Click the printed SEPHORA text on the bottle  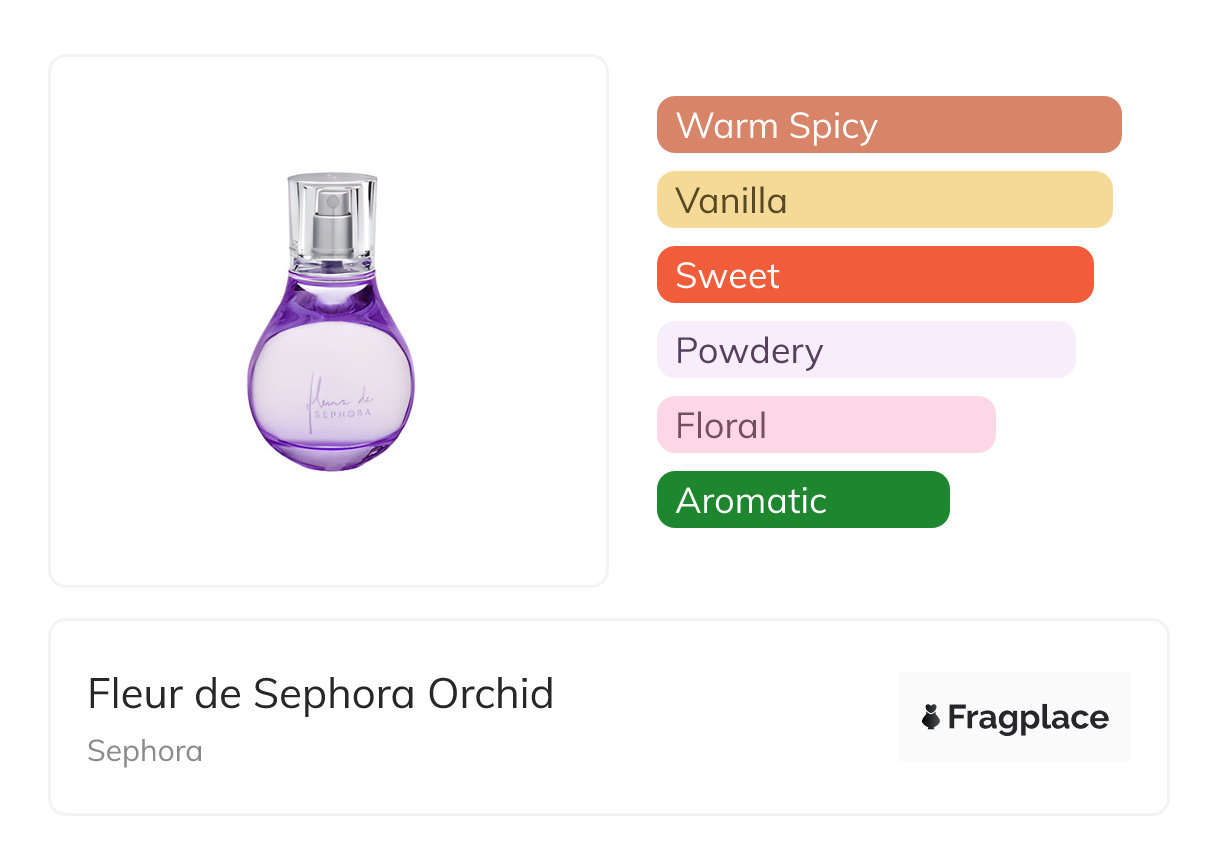[x=343, y=412]
